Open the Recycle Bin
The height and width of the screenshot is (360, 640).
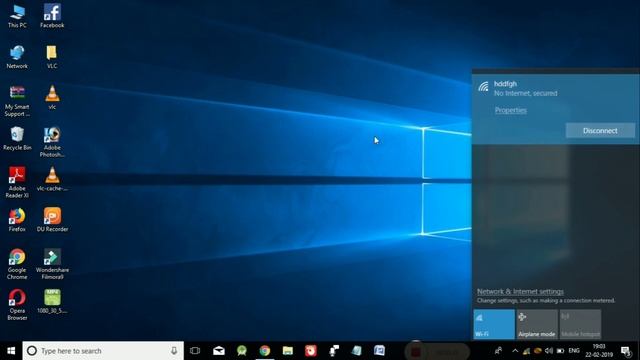pyautogui.click(x=17, y=139)
